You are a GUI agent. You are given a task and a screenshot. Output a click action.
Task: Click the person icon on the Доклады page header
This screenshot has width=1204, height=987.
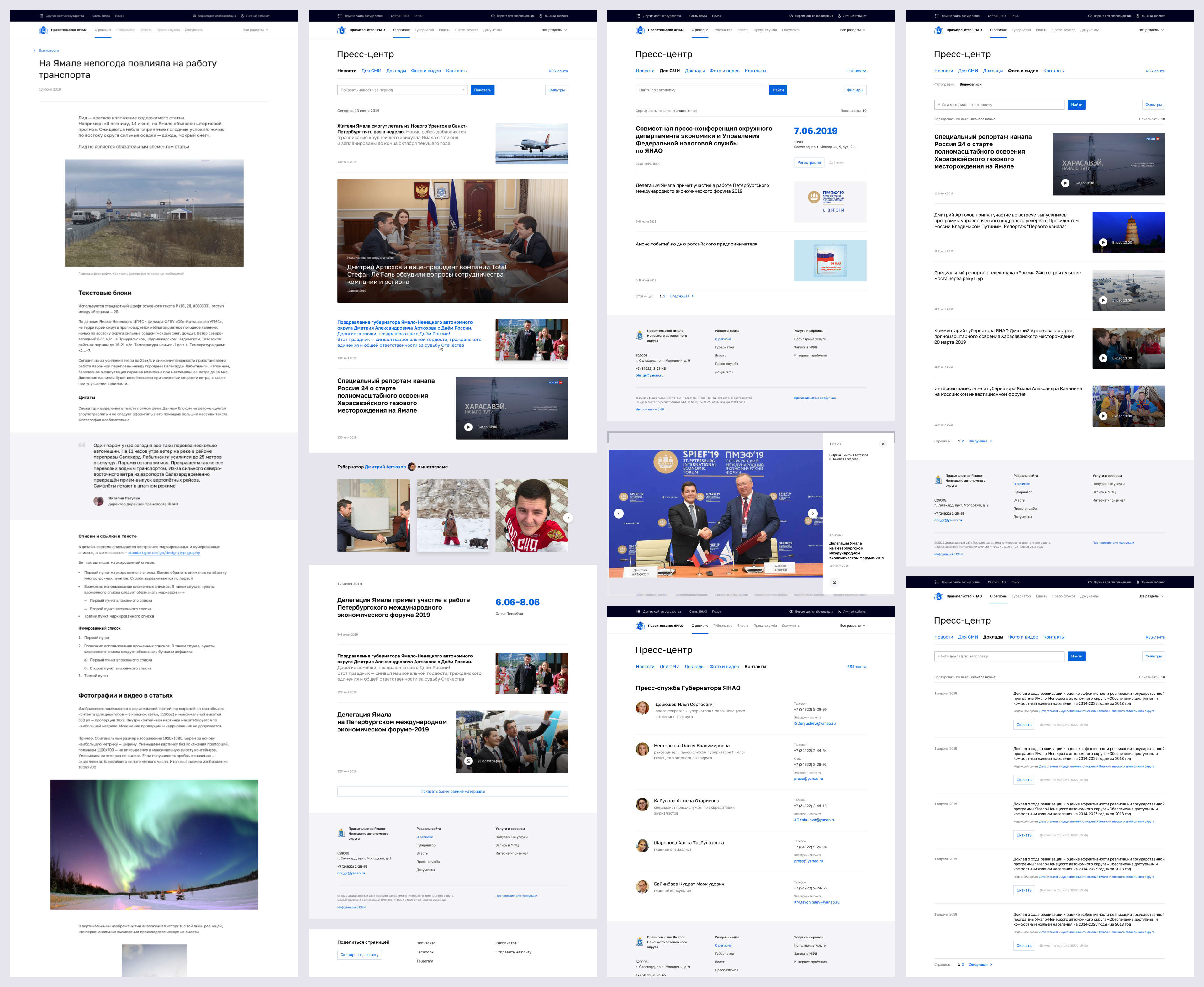[x=1138, y=582]
